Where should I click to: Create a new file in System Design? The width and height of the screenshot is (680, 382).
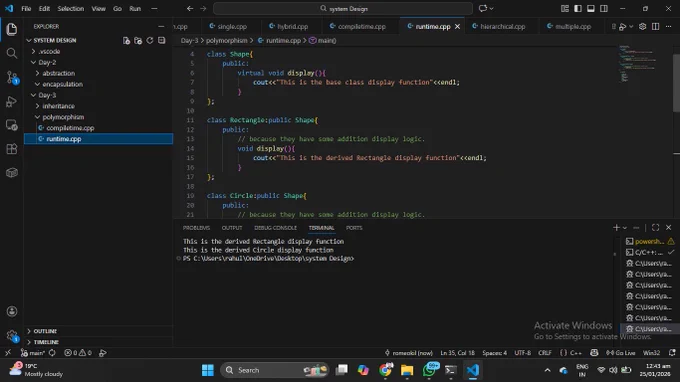coord(126,40)
